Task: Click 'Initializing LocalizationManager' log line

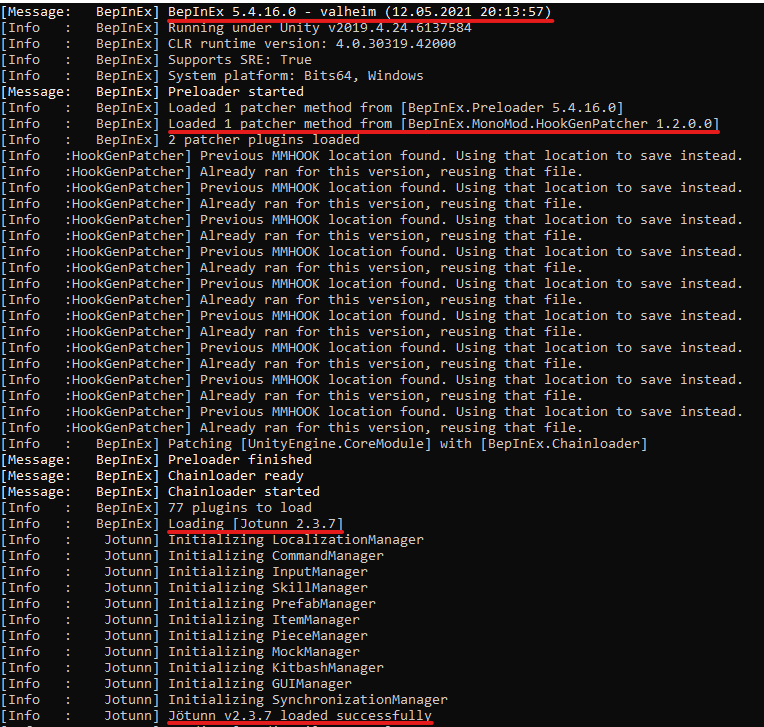Action: tap(296, 540)
